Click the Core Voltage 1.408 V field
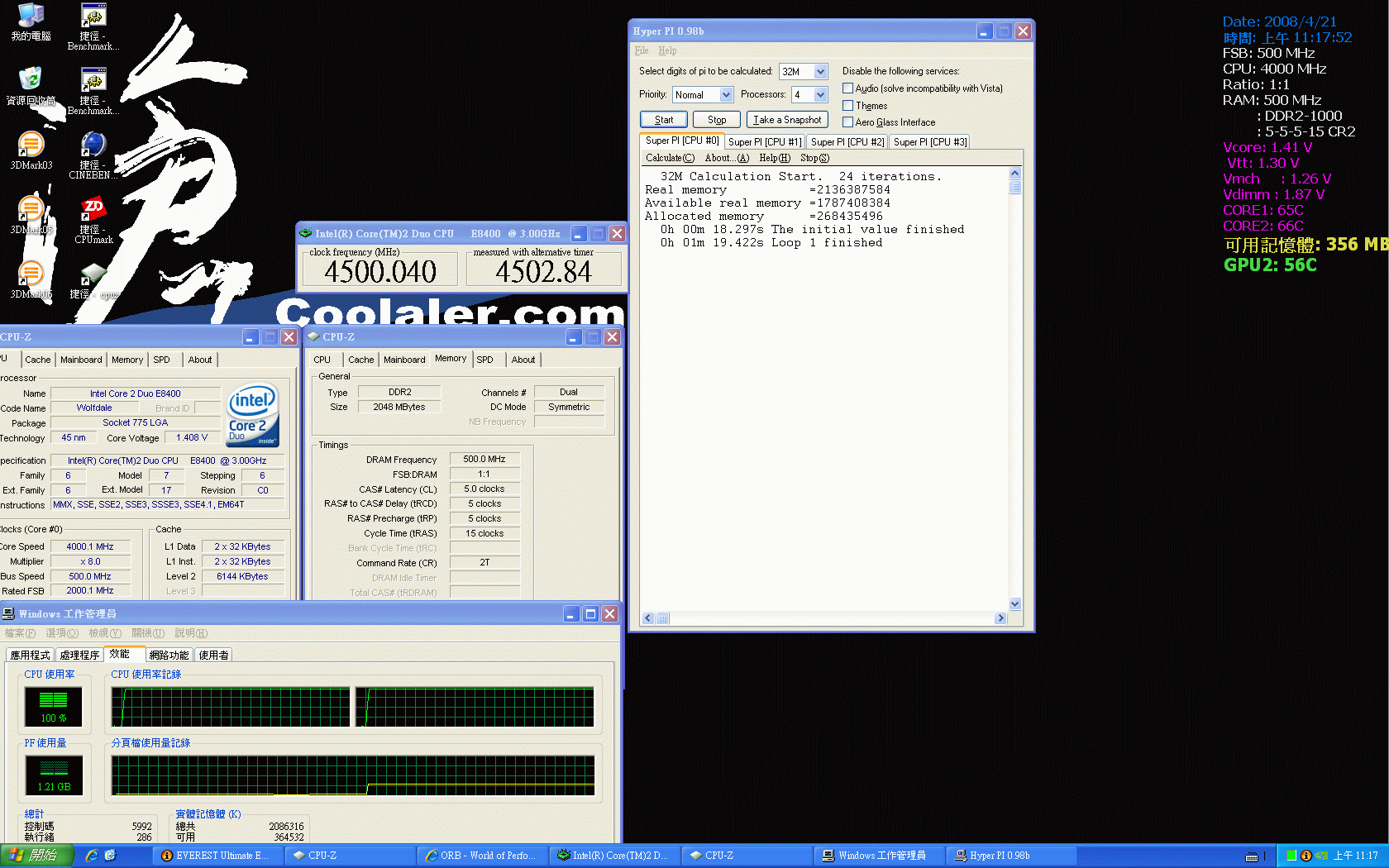The width and height of the screenshot is (1389, 868). coord(192,438)
